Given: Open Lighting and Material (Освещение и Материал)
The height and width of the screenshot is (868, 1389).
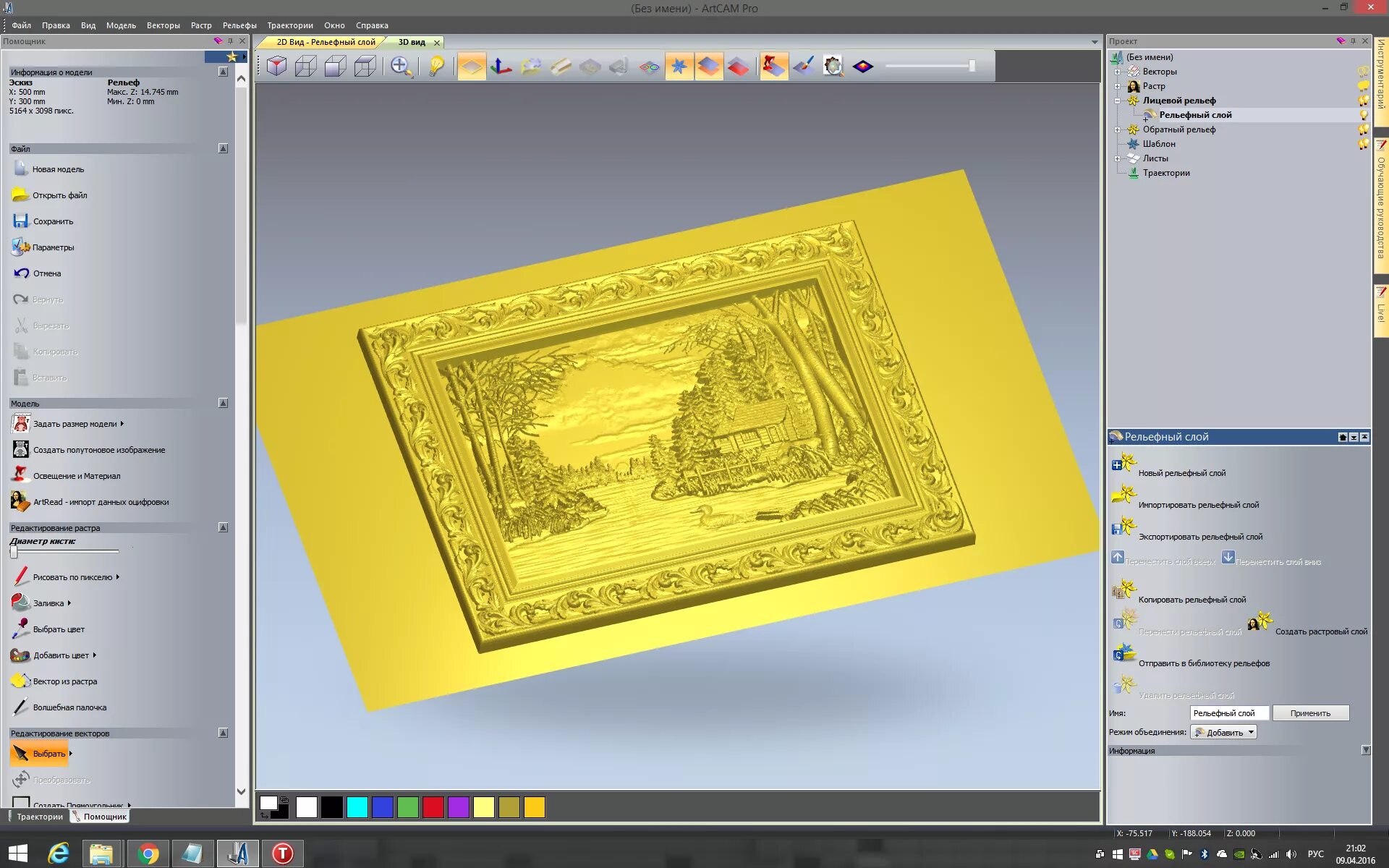Looking at the screenshot, I should (x=76, y=476).
